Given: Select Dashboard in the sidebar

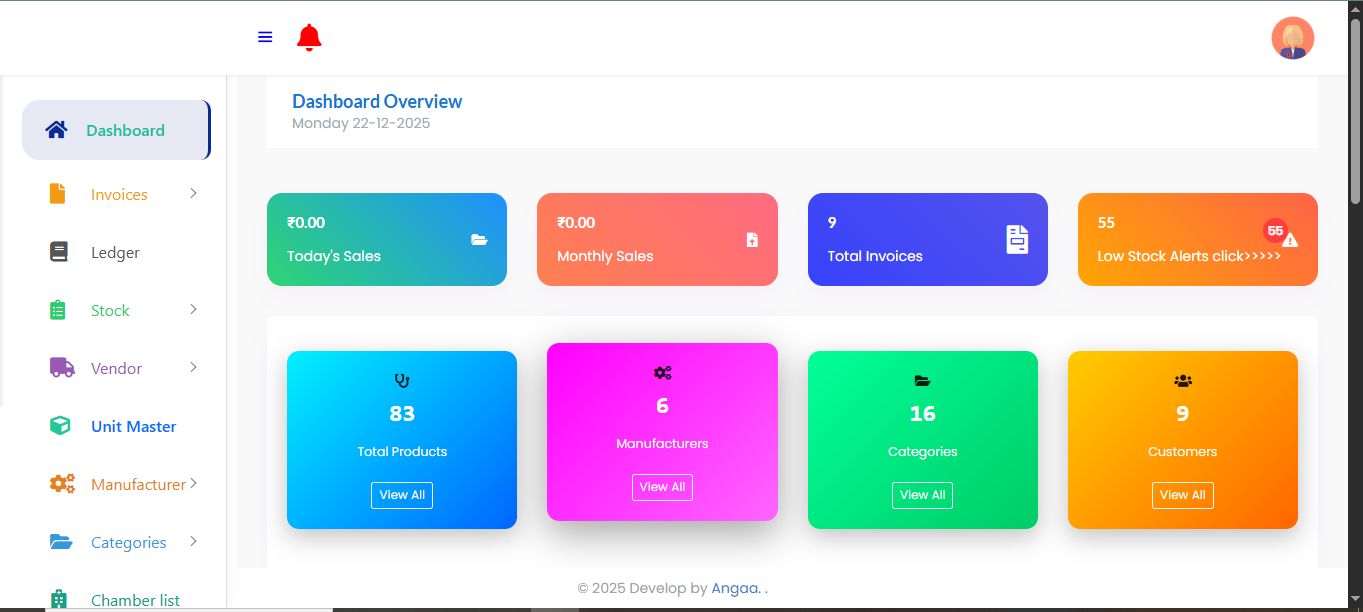Looking at the screenshot, I should click(125, 131).
